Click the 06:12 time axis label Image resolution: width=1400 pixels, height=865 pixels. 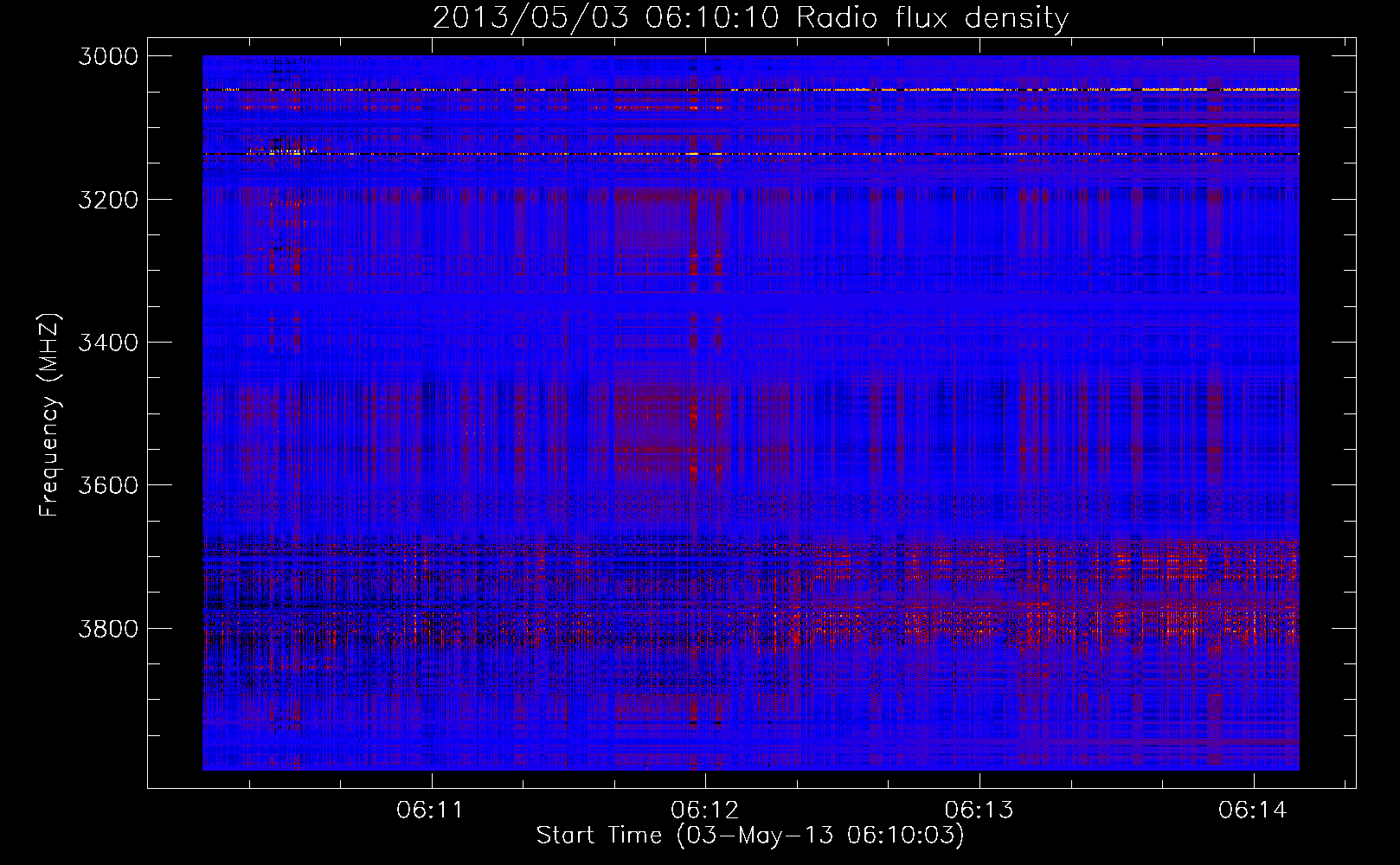coord(704,811)
